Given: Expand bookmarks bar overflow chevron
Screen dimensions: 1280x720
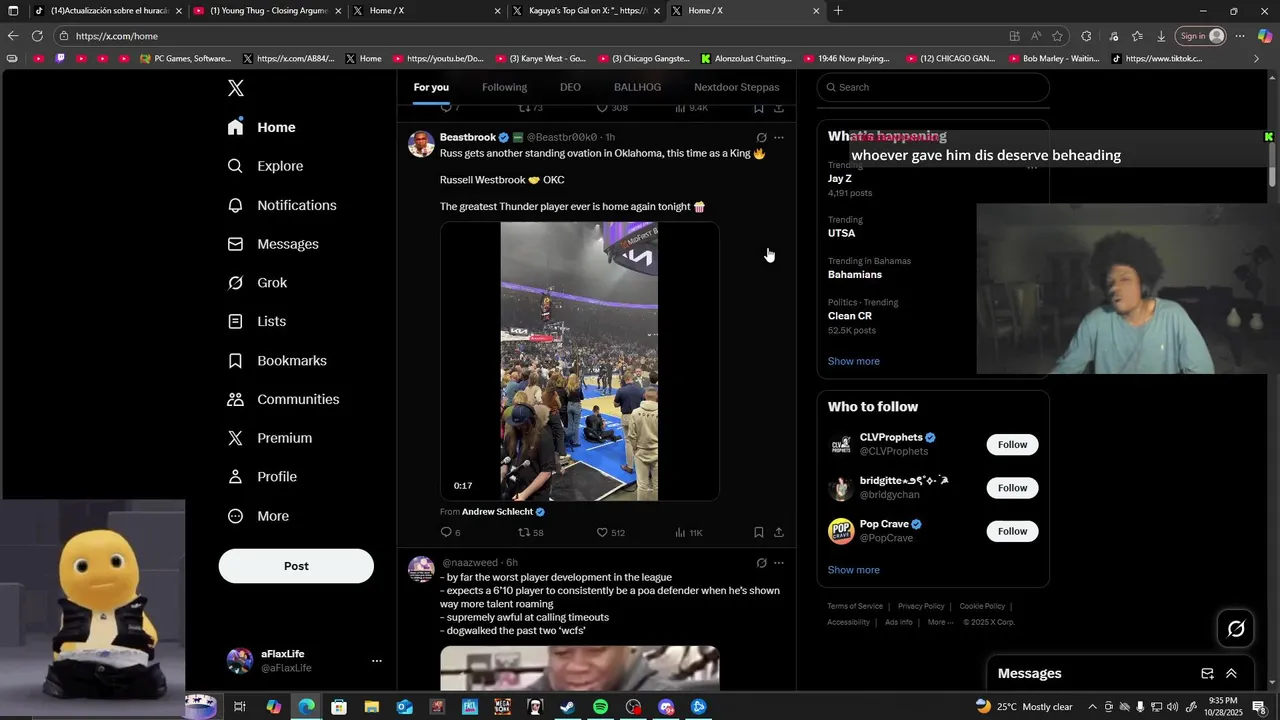Looking at the screenshot, I should click(1257, 58).
